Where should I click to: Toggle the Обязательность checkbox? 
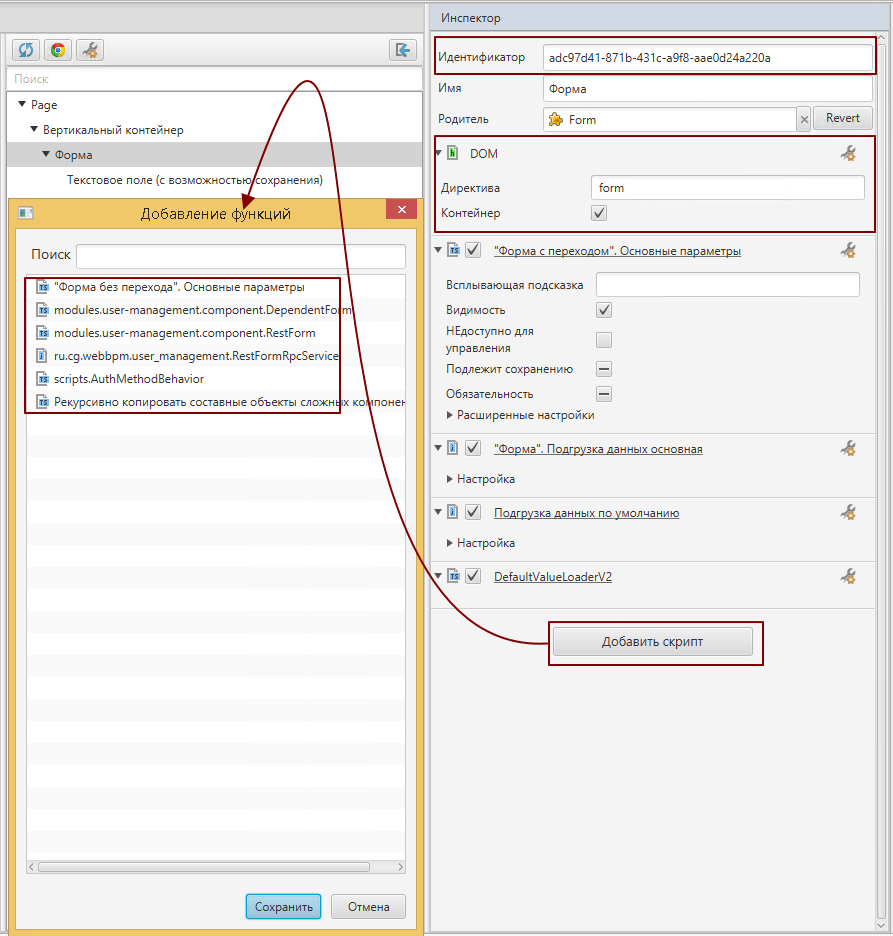click(603, 394)
